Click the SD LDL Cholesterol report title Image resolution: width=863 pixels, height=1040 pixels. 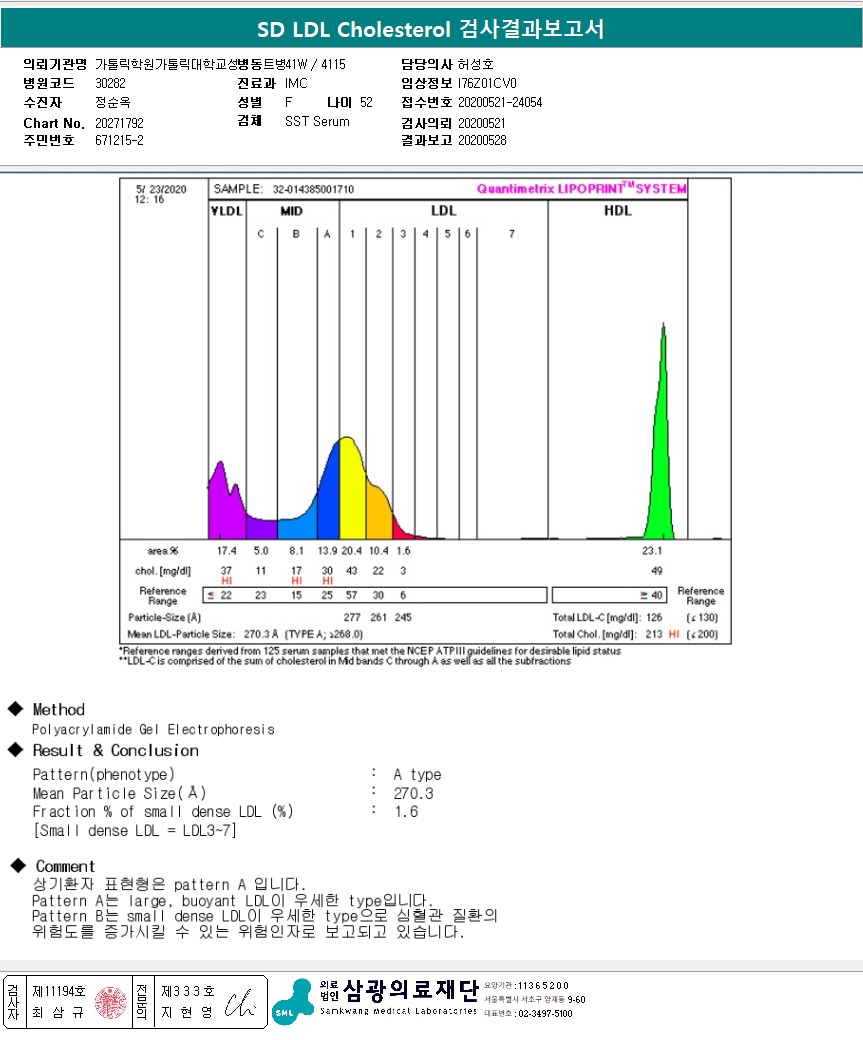coord(431,29)
